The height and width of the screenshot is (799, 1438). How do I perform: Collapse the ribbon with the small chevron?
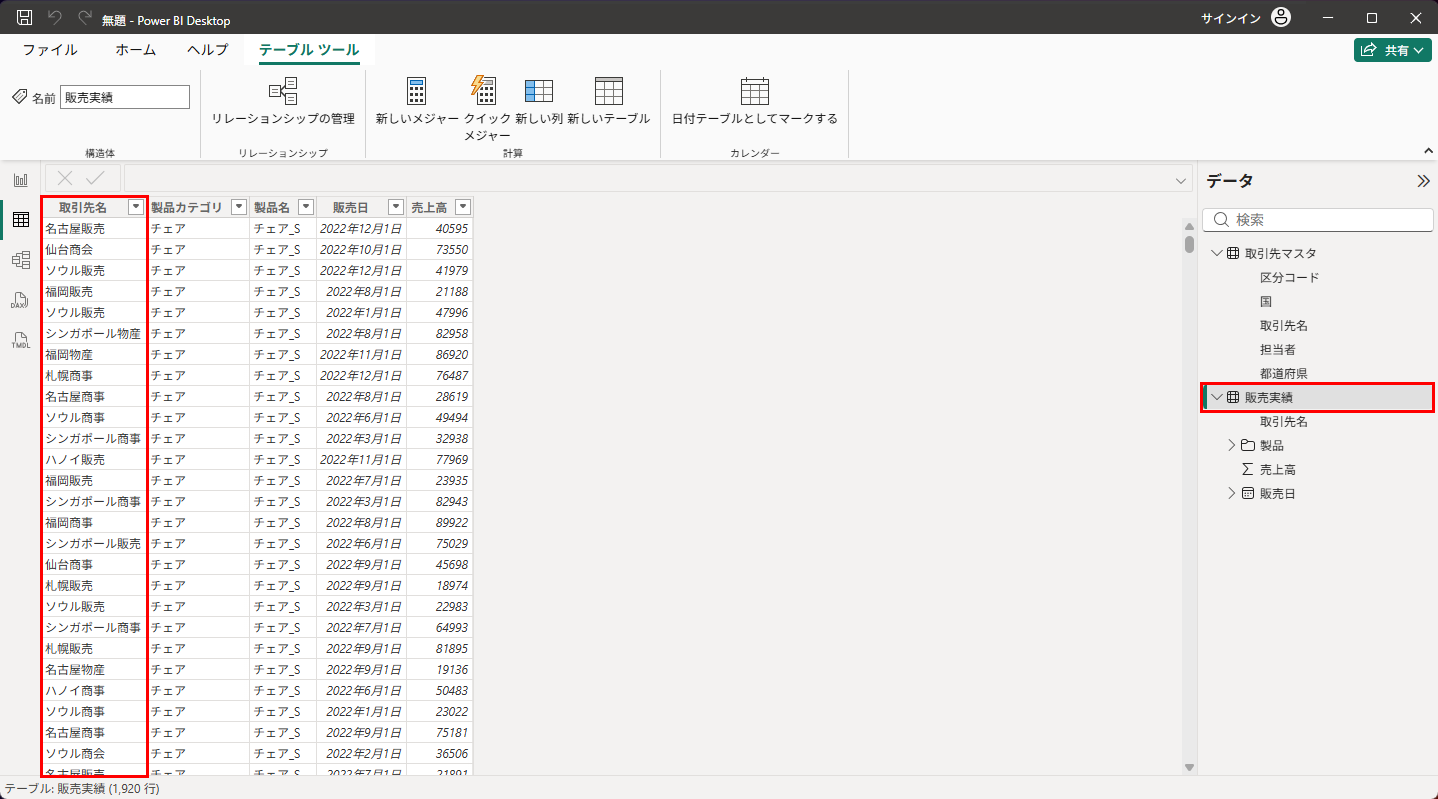coord(1429,151)
